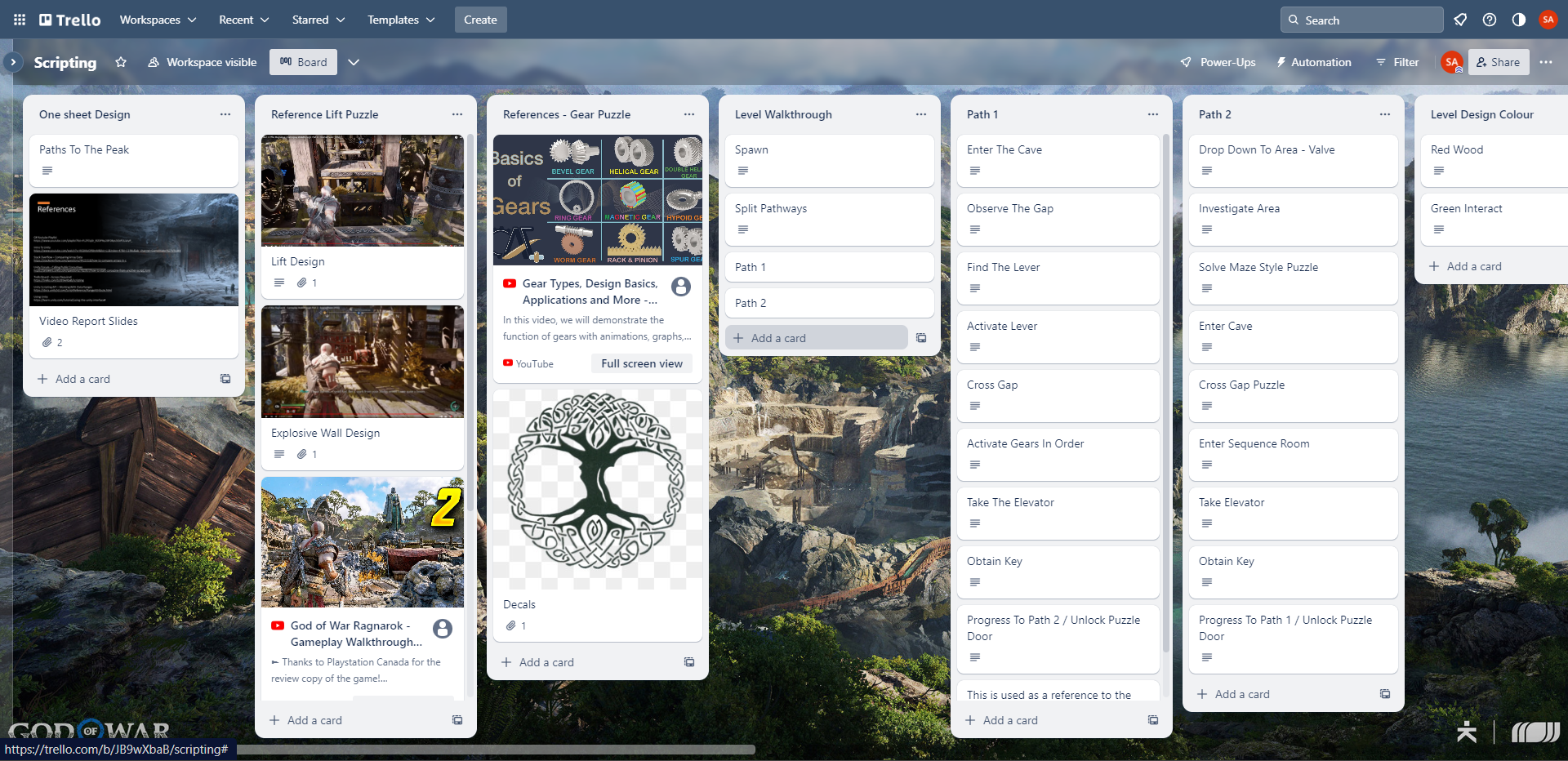Open the help question-mark icon

1490,20
